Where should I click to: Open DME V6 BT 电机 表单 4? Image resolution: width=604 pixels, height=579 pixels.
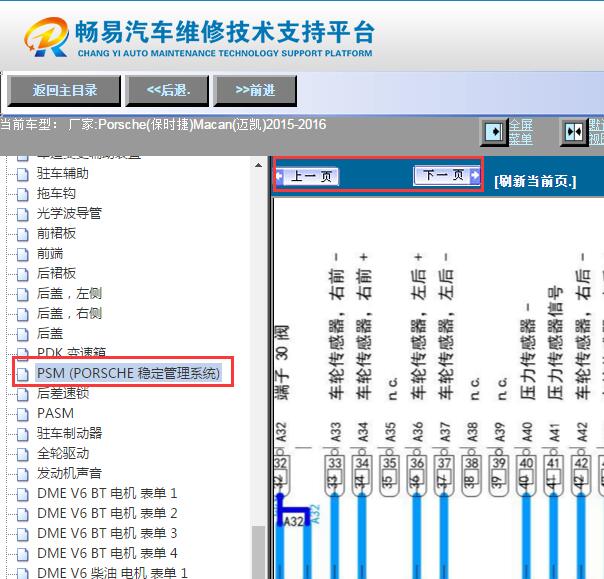click(107, 554)
